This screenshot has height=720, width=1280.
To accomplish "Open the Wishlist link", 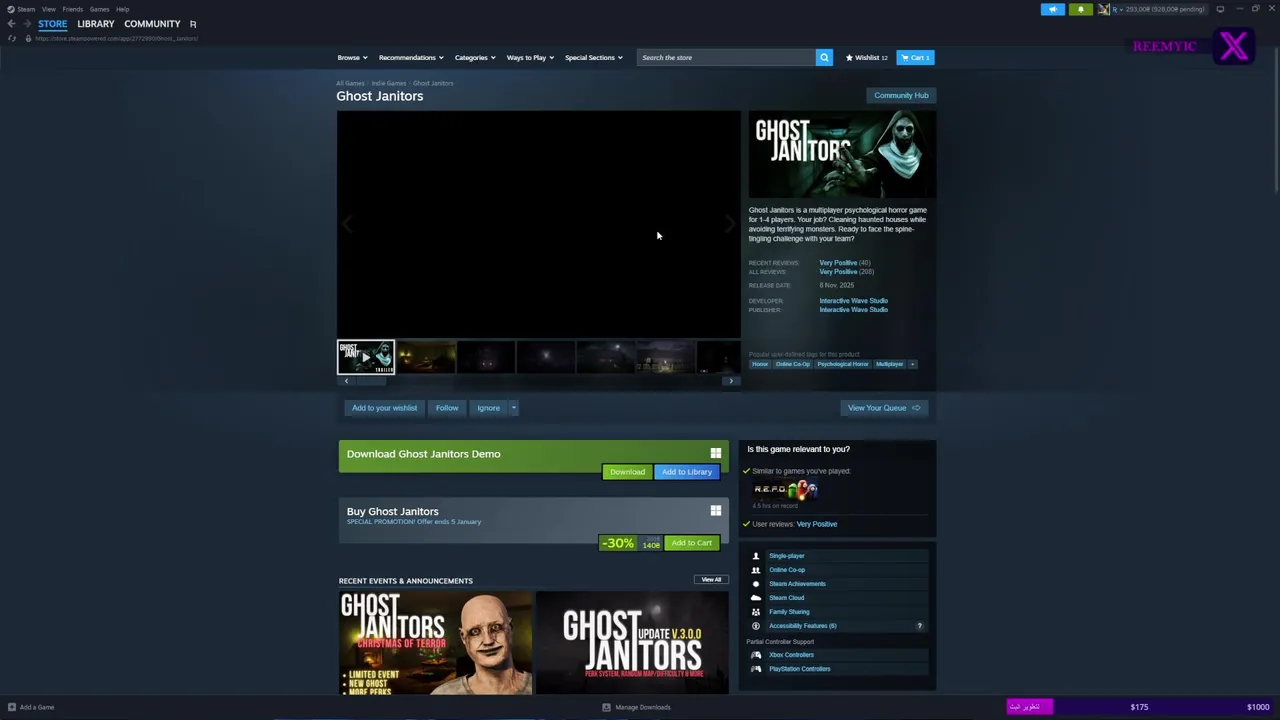I will [867, 57].
